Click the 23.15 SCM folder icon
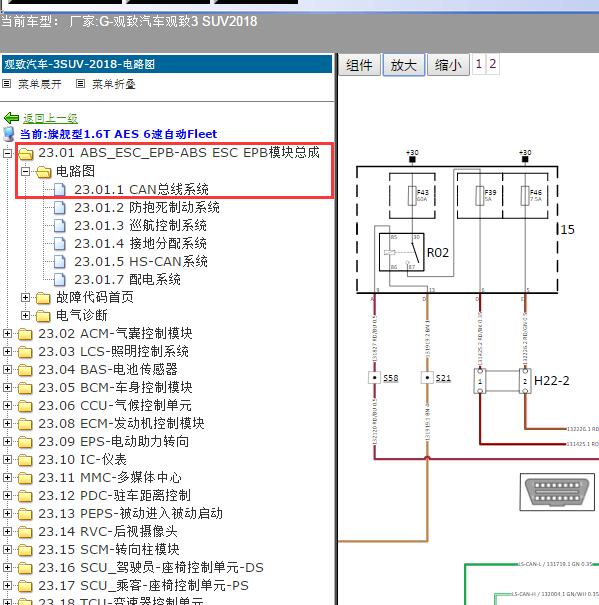This screenshot has width=599, height=605. coord(25,549)
